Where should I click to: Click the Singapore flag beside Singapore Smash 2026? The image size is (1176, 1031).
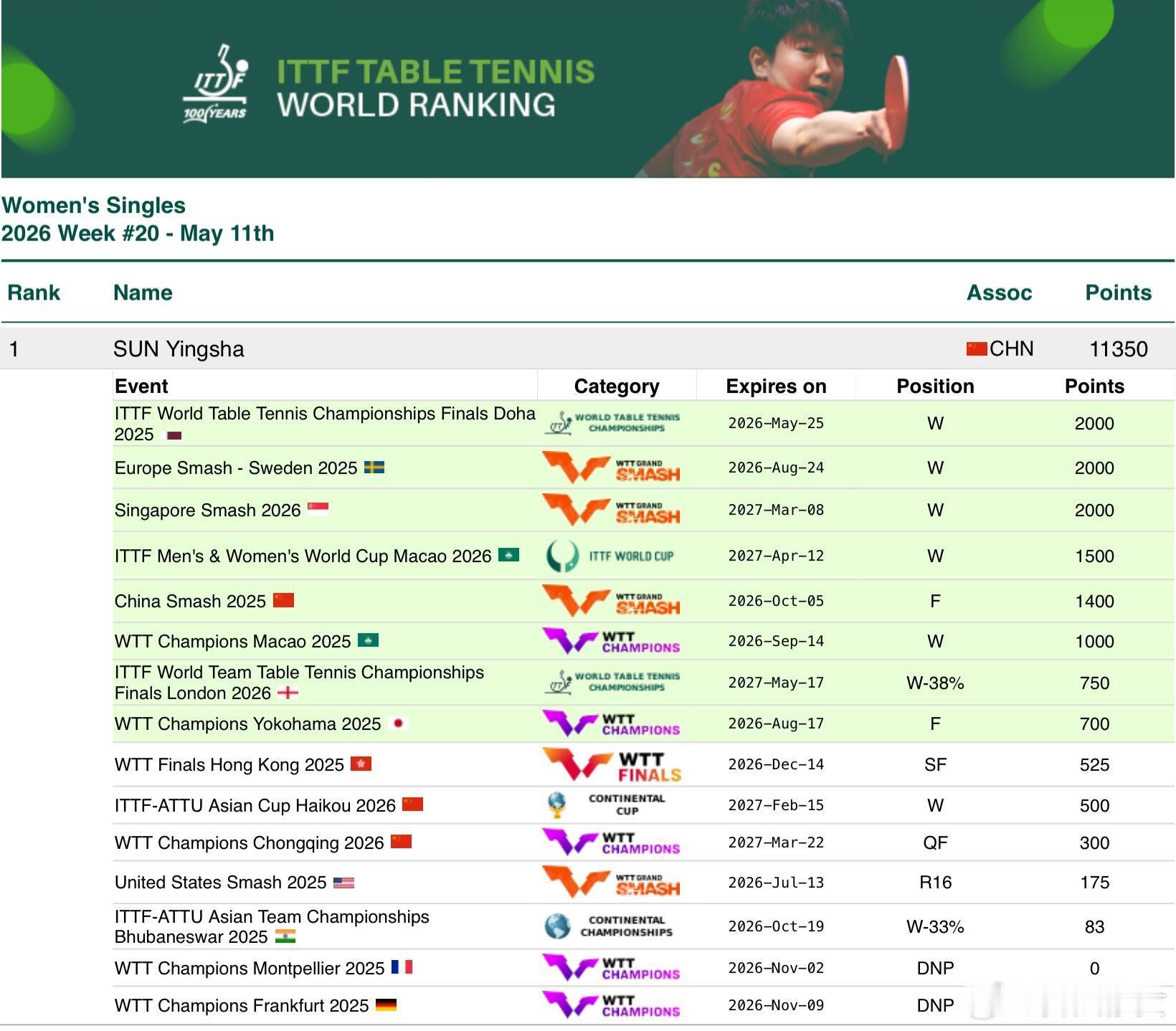coord(318,509)
